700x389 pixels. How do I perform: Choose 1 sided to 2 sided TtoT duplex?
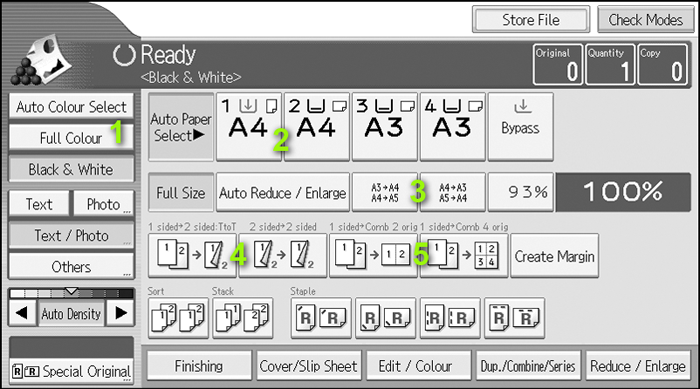[x=192, y=256]
